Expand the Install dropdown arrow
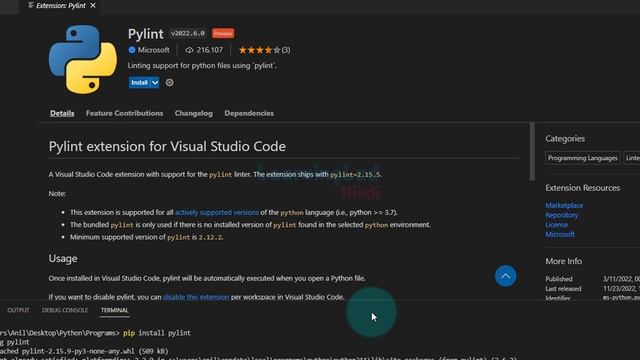The width and height of the screenshot is (640, 360). tap(155, 82)
